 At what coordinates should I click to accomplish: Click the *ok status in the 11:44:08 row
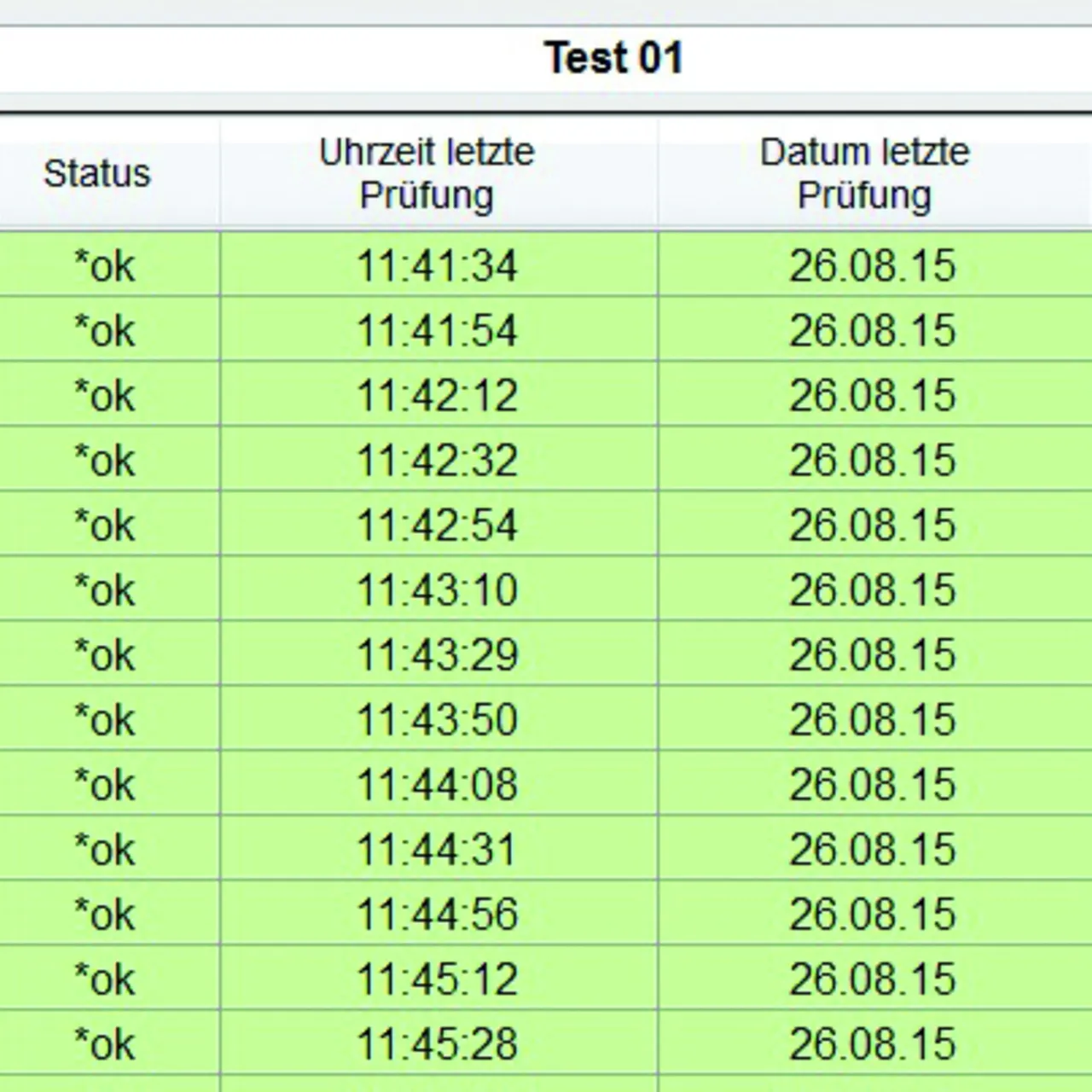tap(105, 784)
